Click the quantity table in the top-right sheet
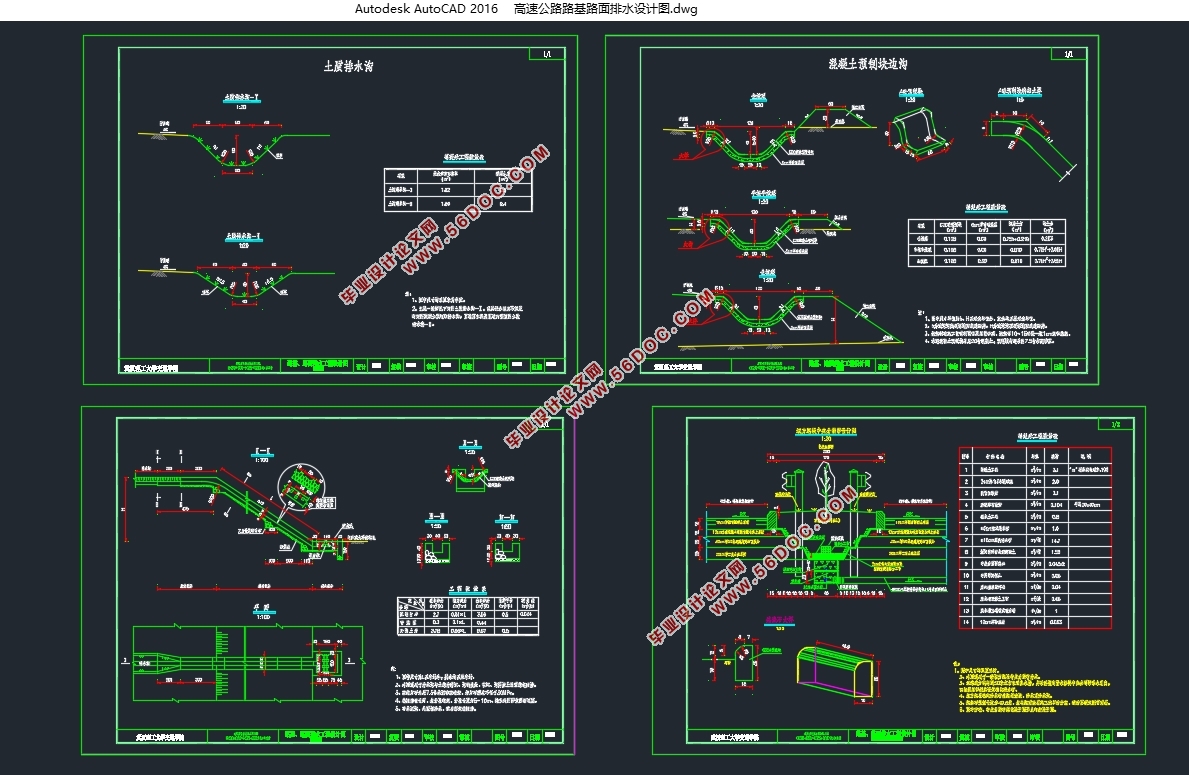The image size is (1189, 775). (986, 242)
